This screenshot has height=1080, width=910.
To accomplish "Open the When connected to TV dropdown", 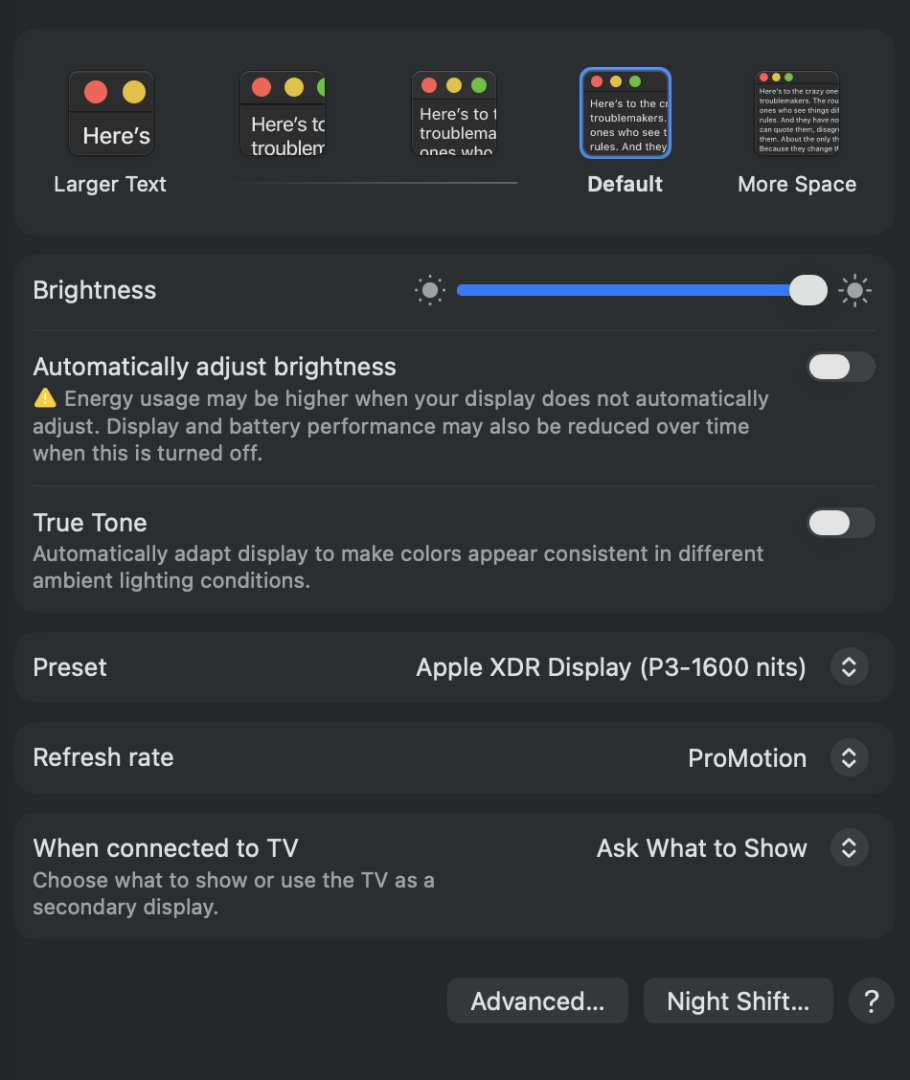I will pyautogui.click(x=849, y=848).
